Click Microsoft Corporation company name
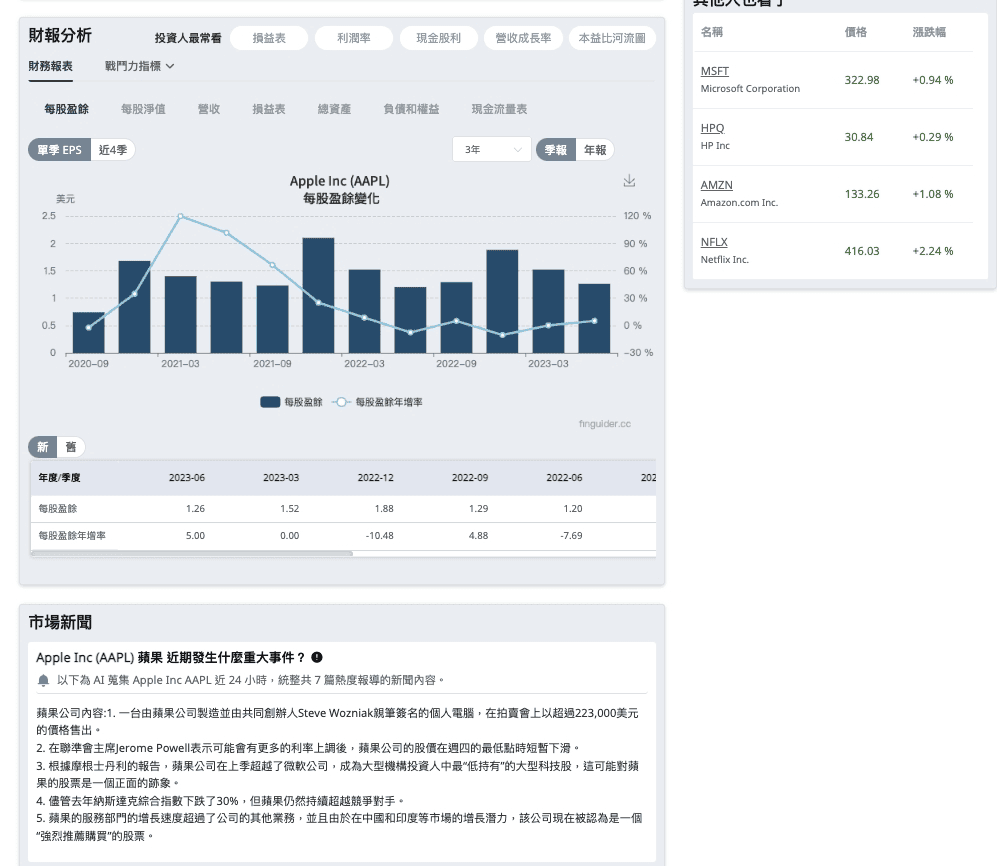This screenshot has height=866, width=997. 750,88
